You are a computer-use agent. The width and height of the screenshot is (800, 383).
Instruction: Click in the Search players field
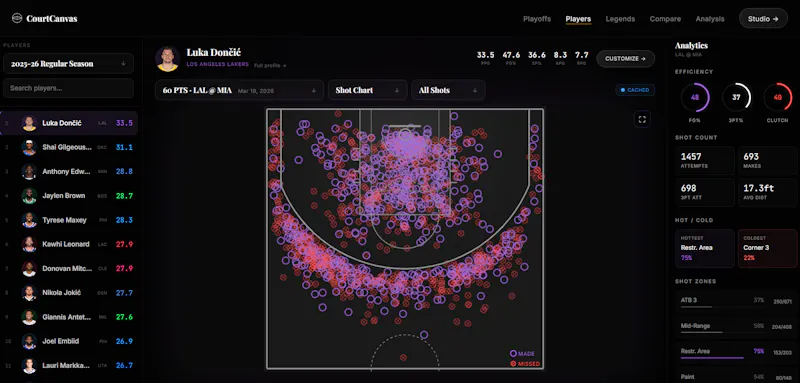pos(68,88)
